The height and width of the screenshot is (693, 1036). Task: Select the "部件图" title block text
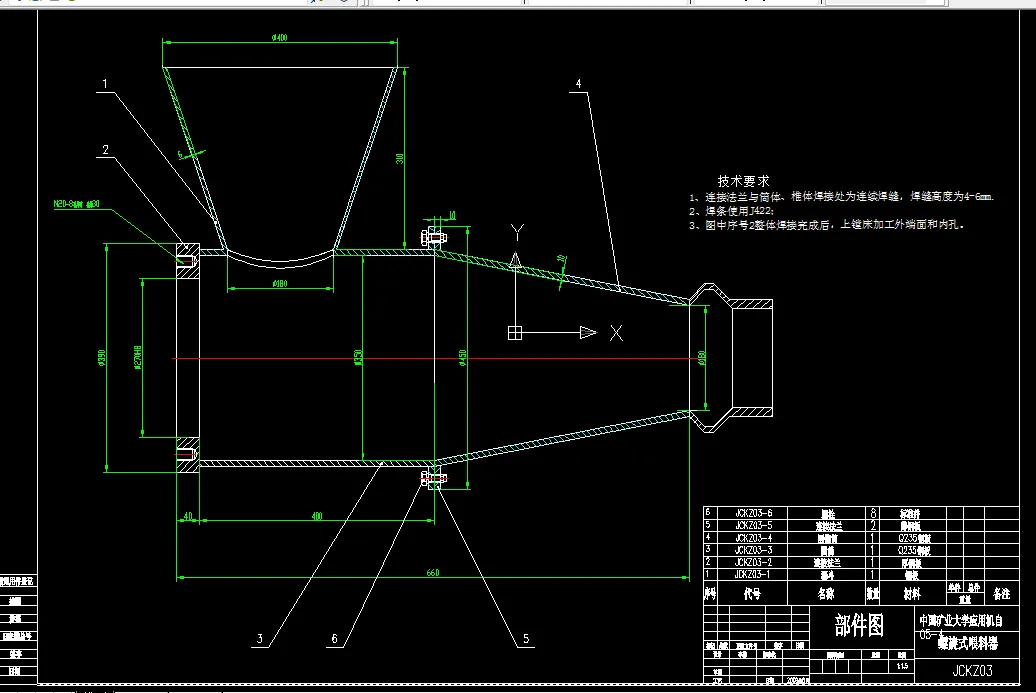(859, 625)
